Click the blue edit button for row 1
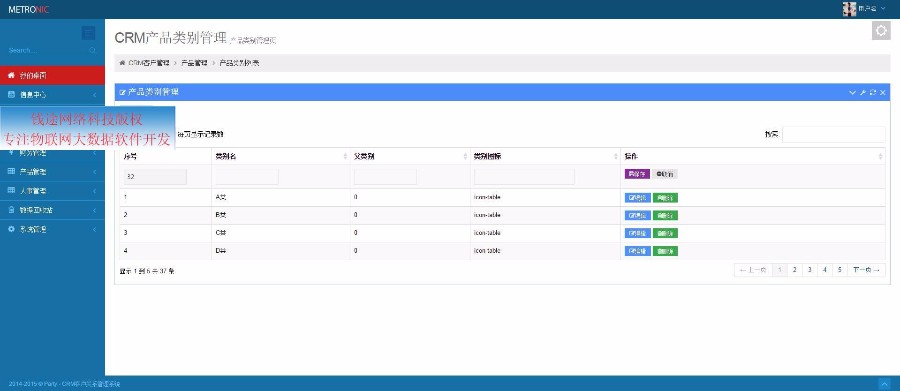Image resolution: width=900 pixels, height=391 pixels. [638, 198]
